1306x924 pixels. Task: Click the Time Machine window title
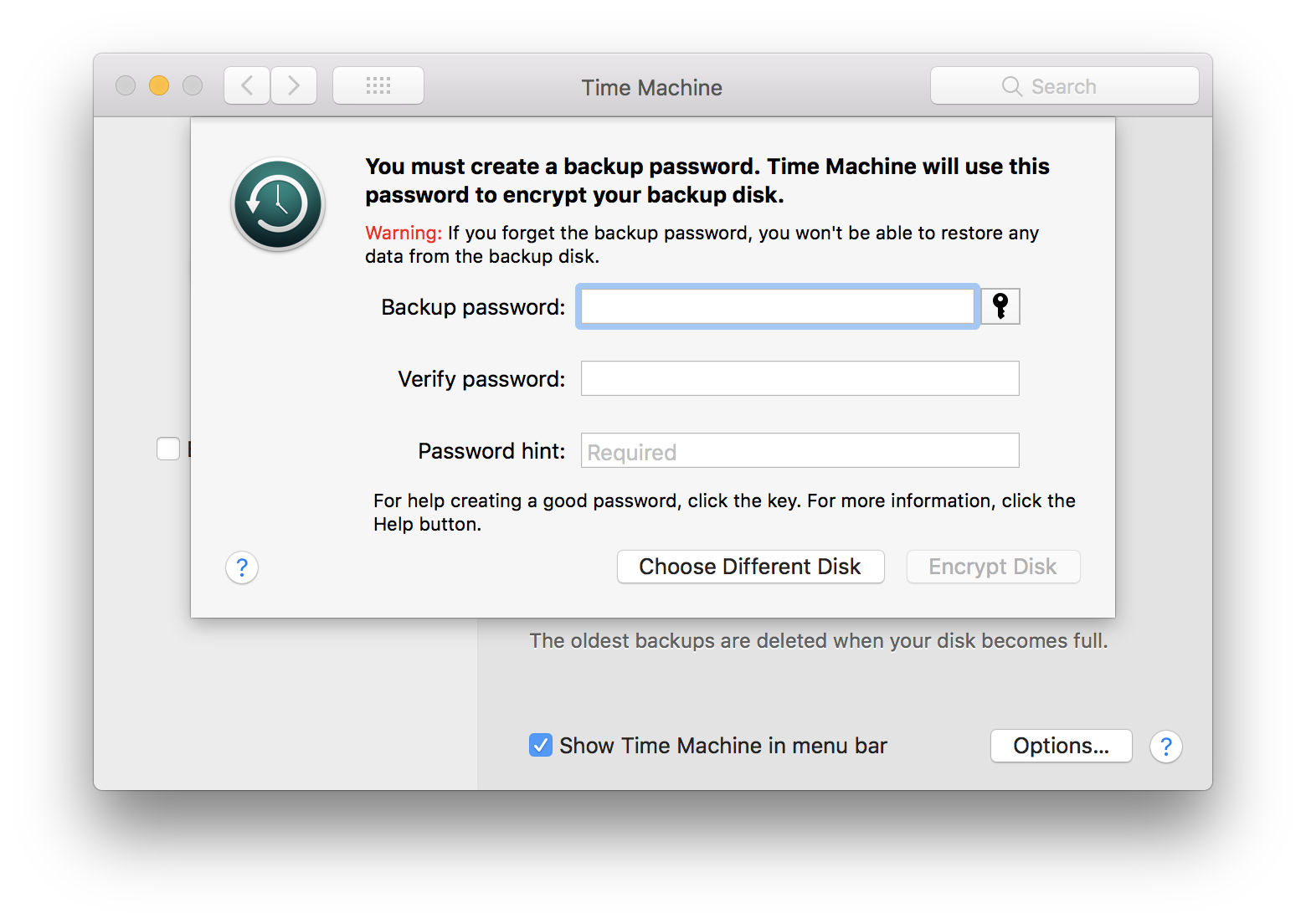(652, 88)
